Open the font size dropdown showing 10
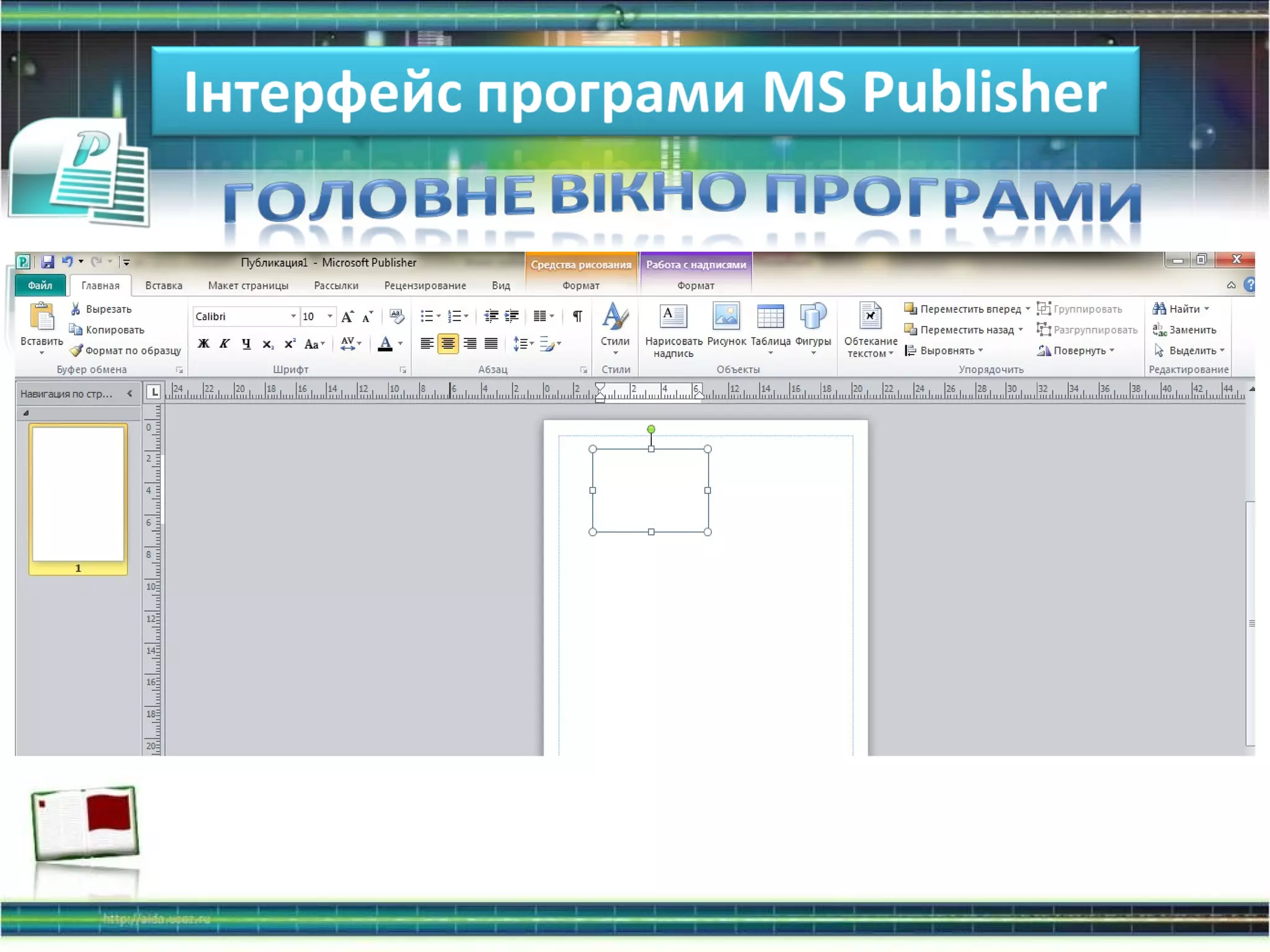Image resolution: width=1270 pixels, height=952 pixels. point(330,317)
